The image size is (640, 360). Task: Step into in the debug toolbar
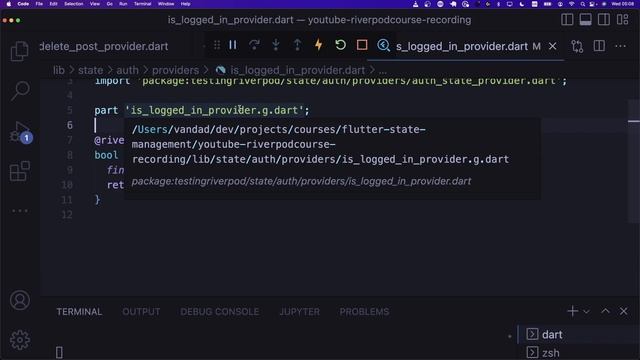[276, 45]
